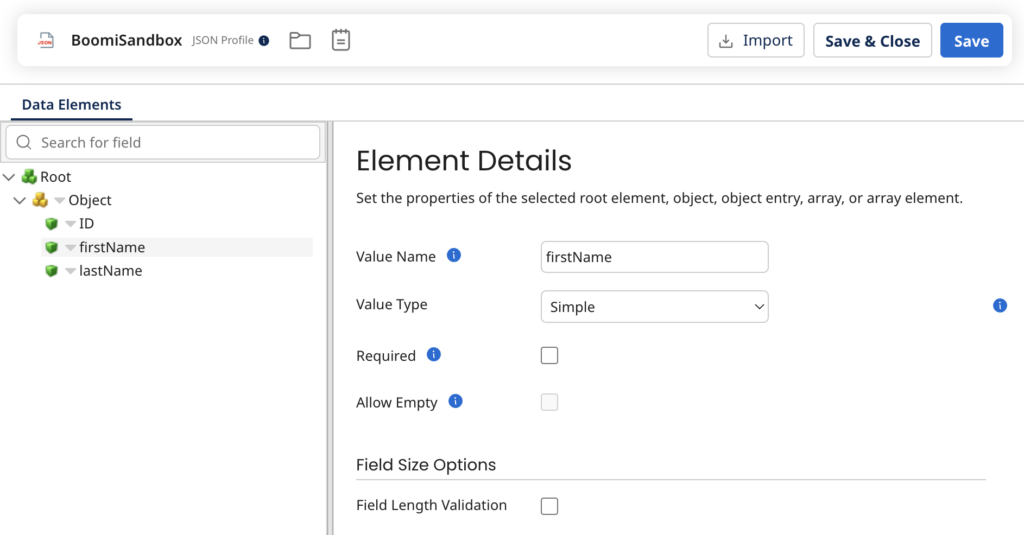Click Save & Close button
Screen dimensions: 1024x535
tap(872, 41)
